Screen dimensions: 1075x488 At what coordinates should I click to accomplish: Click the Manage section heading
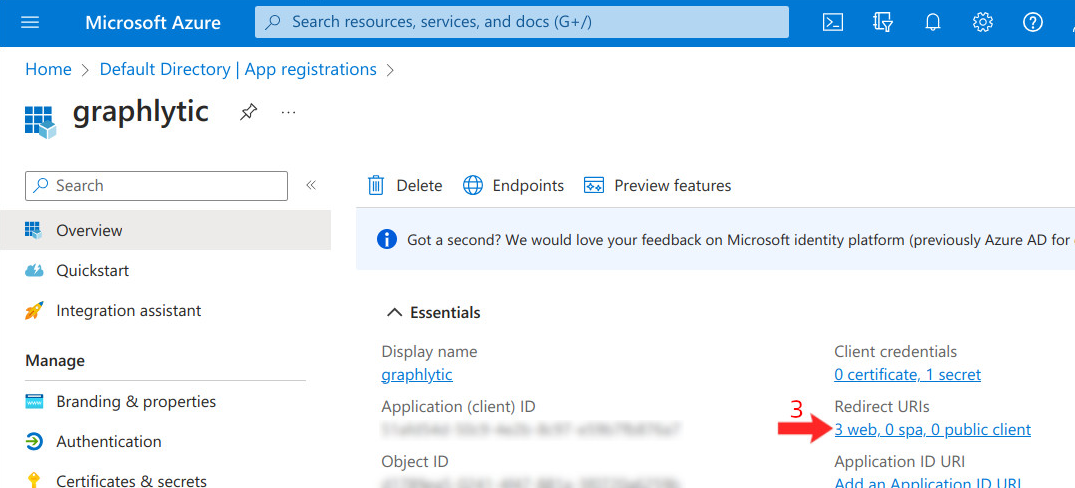coord(56,361)
